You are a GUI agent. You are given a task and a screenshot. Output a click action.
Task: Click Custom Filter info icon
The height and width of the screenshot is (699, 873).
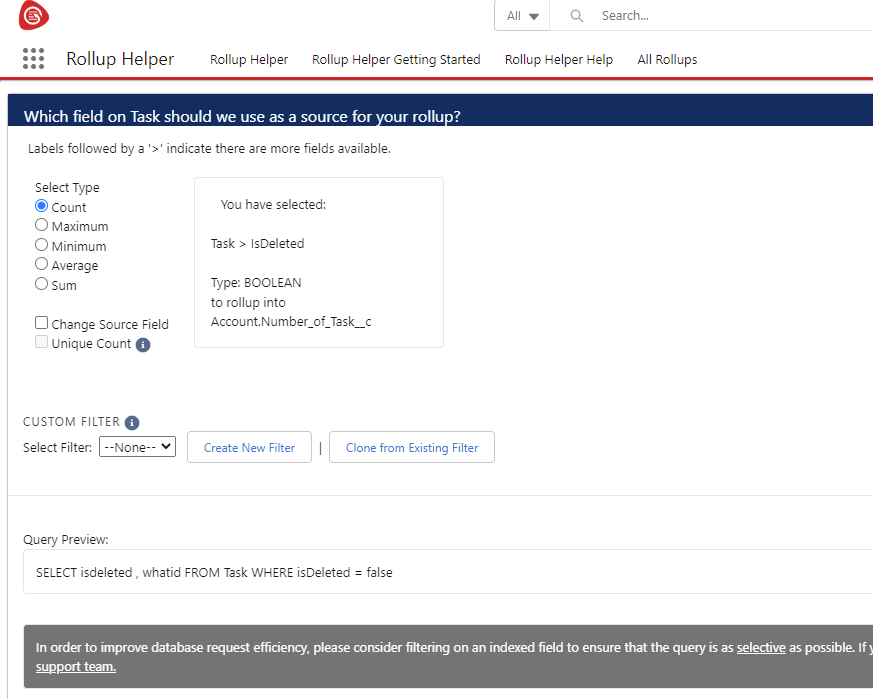pyautogui.click(x=132, y=423)
